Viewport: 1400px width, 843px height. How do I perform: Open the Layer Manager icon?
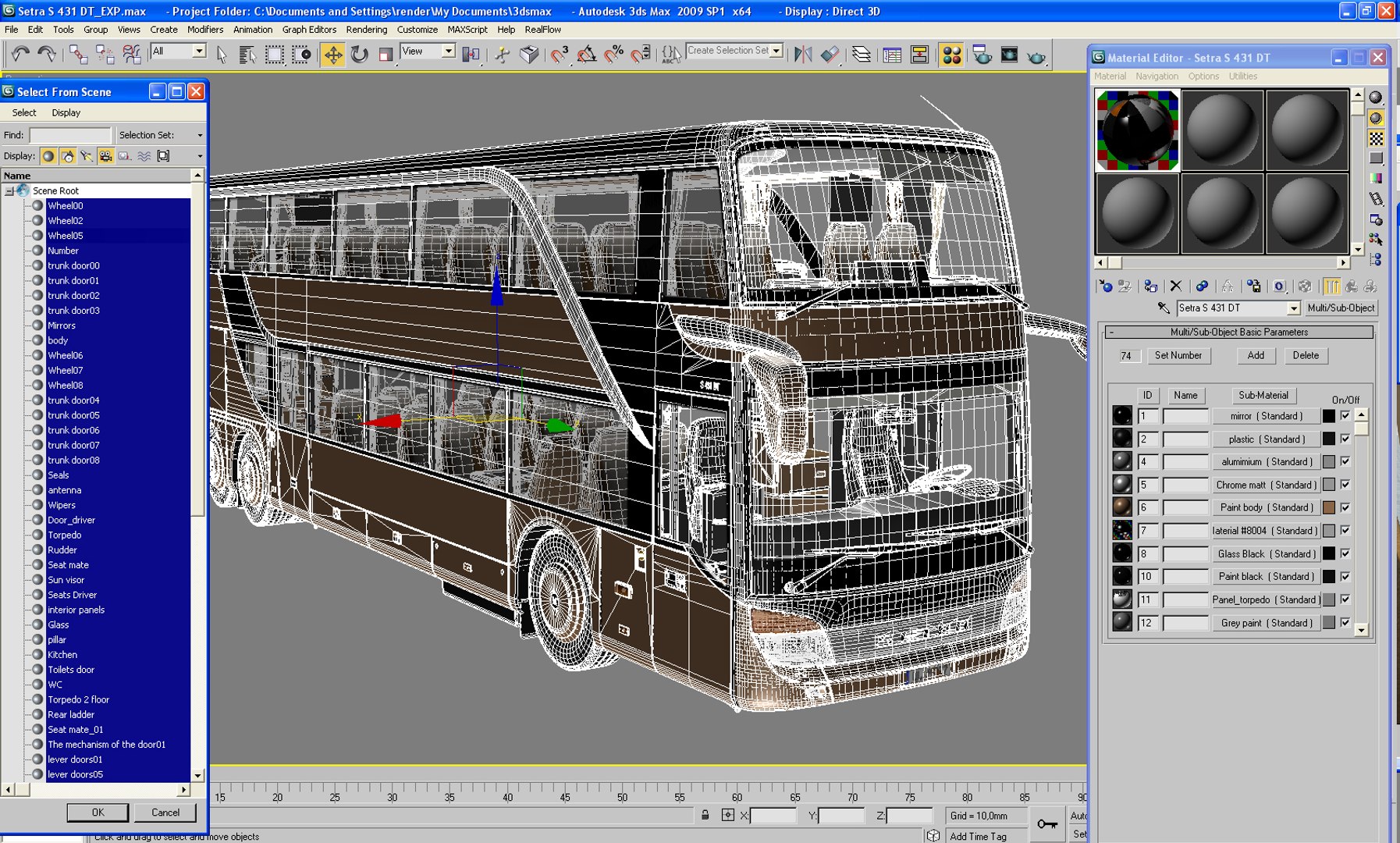click(x=862, y=54)
